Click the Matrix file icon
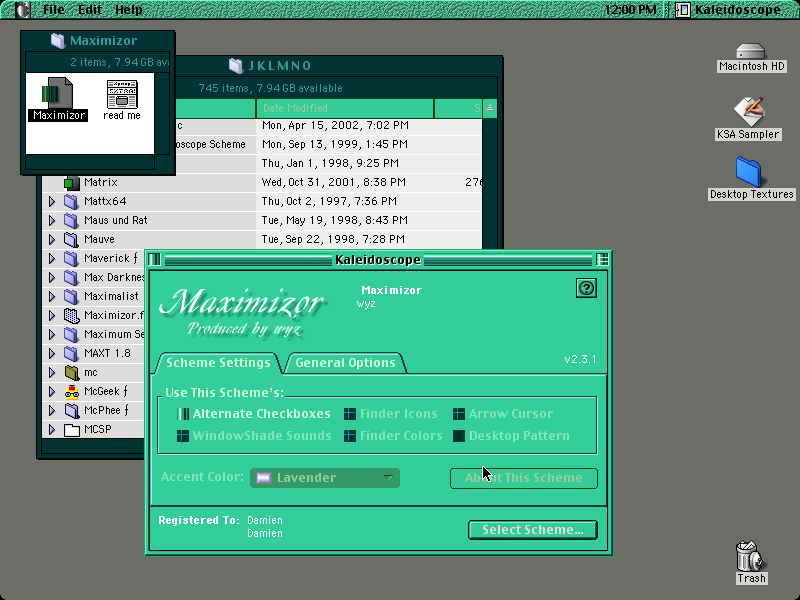This screenshot has height=600, width=800. click(72, 183)
